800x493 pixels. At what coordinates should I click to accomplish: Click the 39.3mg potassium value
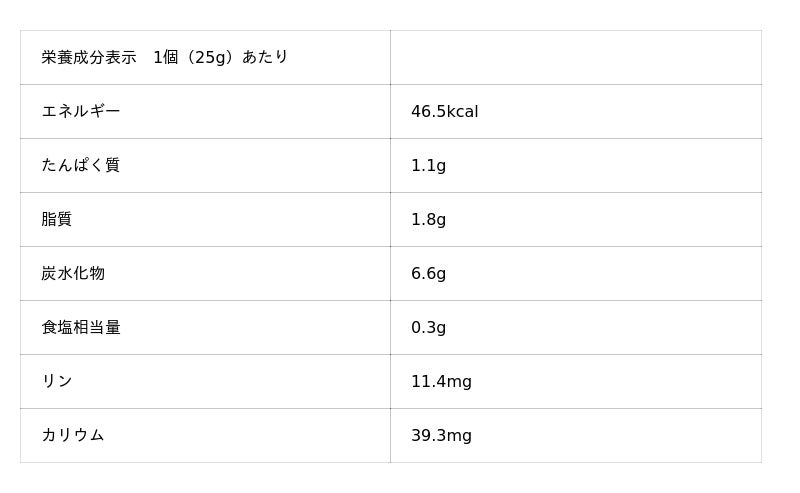tap(441, 435)
